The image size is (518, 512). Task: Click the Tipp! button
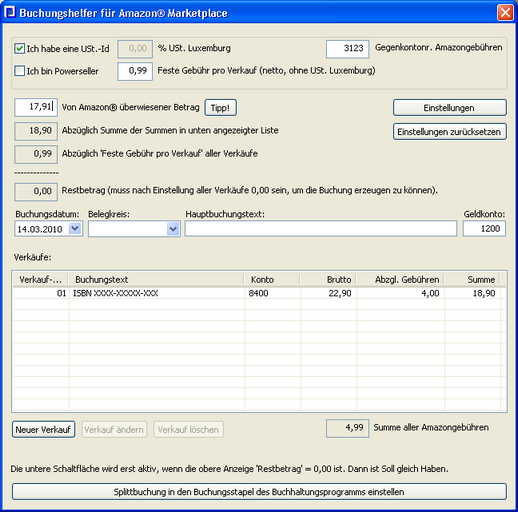tap(220, 108)
